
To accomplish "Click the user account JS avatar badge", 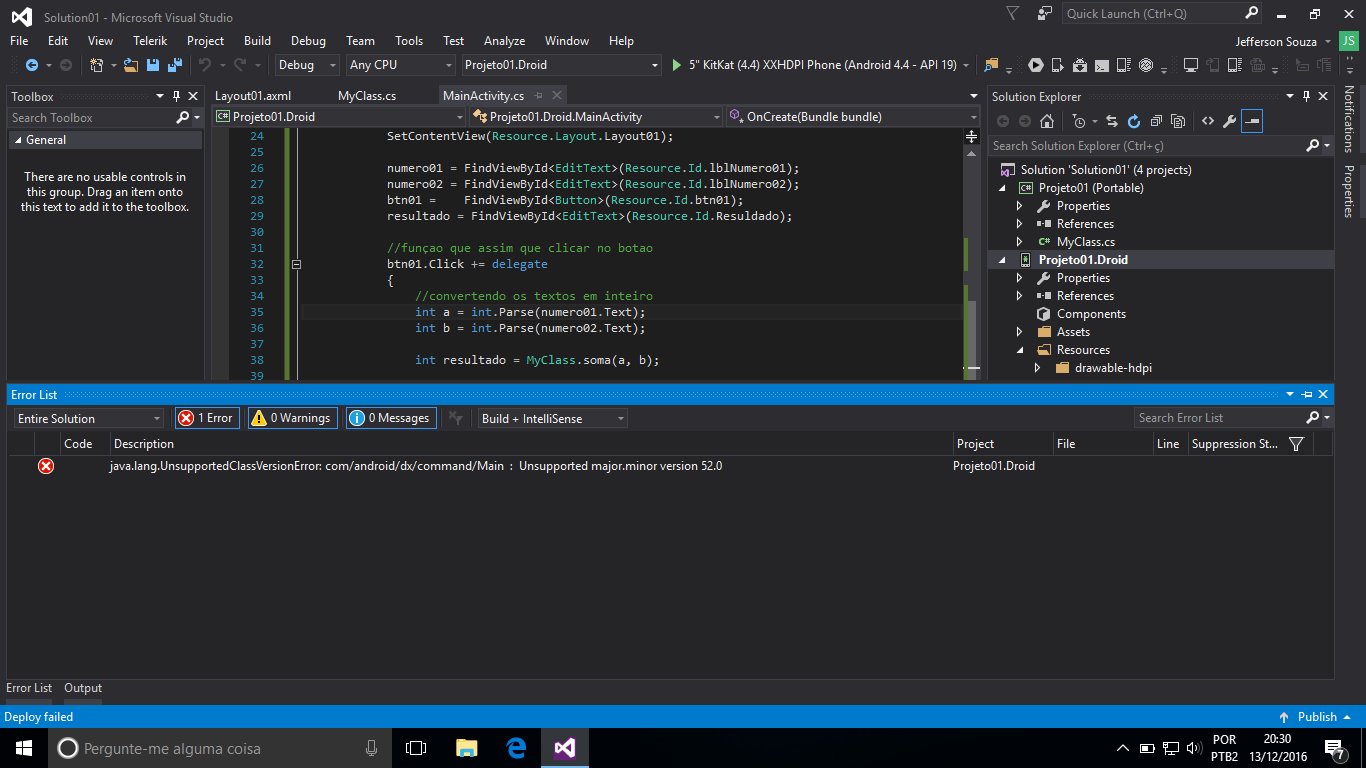I will tap(1349, 41).
